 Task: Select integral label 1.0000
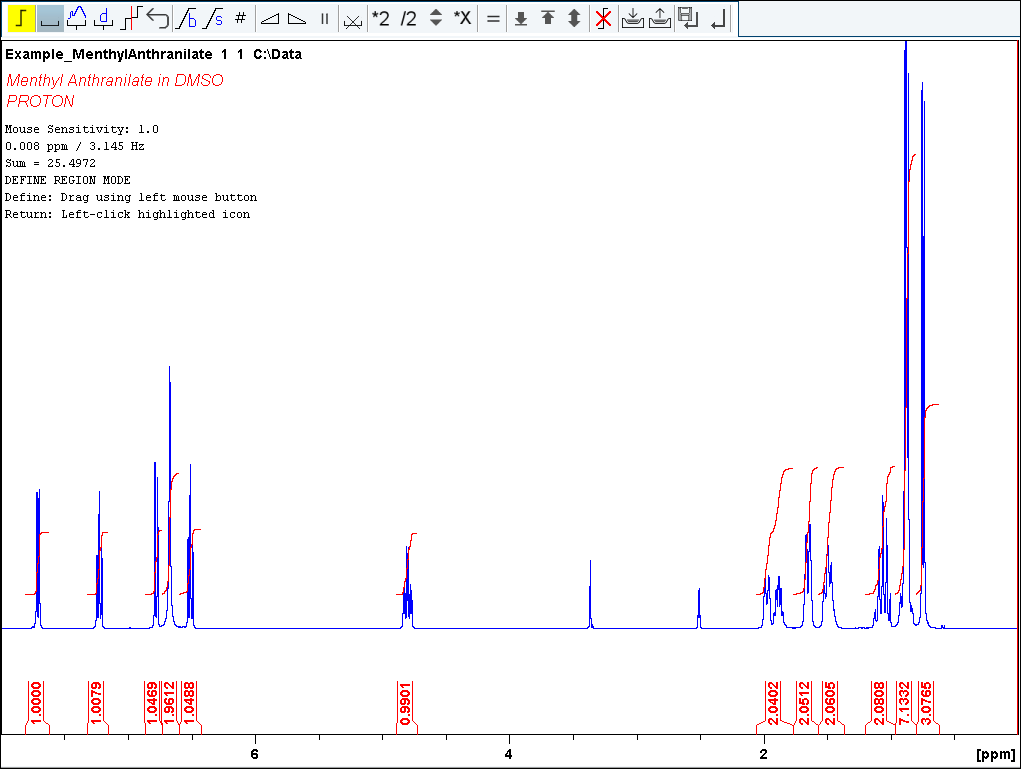click(x=36, y=703)
